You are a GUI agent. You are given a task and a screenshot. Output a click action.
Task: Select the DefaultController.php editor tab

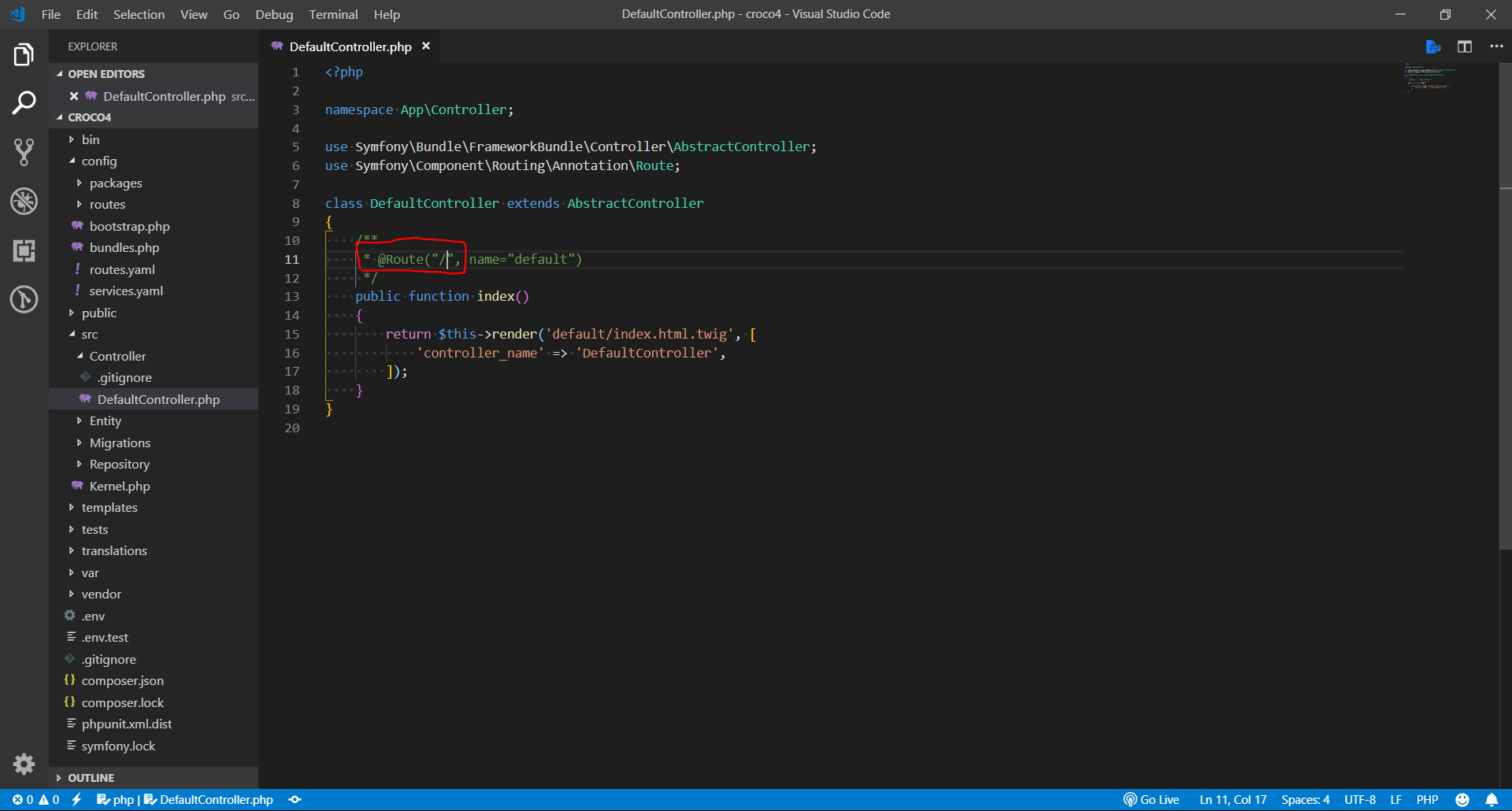[x=350, y=46]
